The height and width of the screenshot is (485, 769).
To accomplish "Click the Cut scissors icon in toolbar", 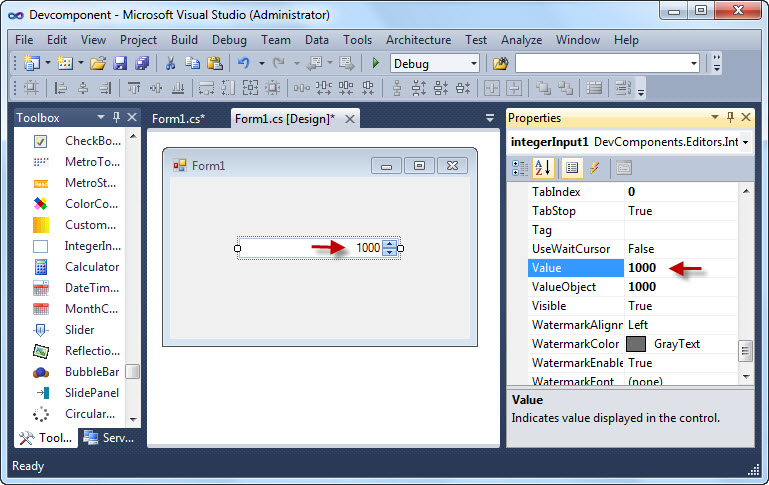I will (x=170, y=63).
